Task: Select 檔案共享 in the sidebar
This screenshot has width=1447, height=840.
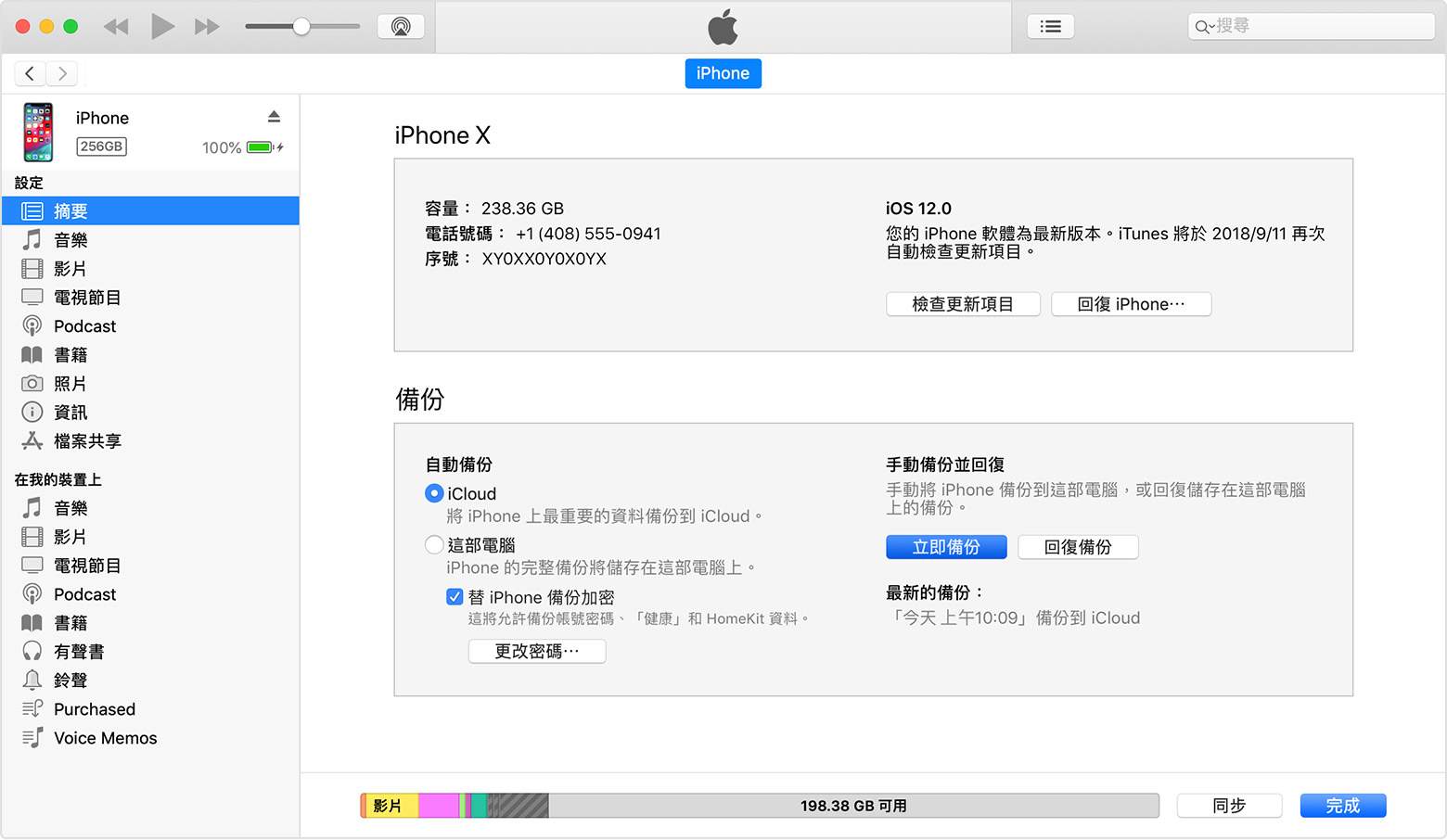Action: tap(87, 441)
